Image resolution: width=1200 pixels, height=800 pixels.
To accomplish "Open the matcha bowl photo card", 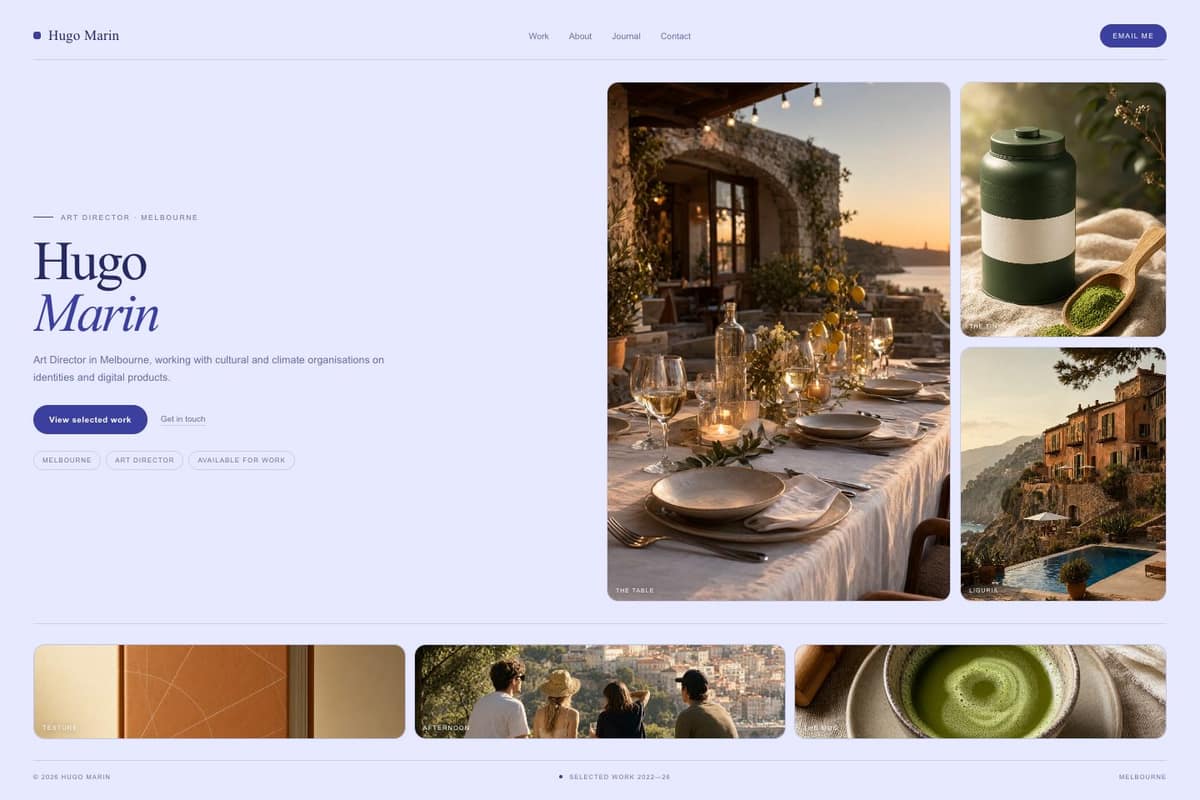I will click(x=980, y=691).
